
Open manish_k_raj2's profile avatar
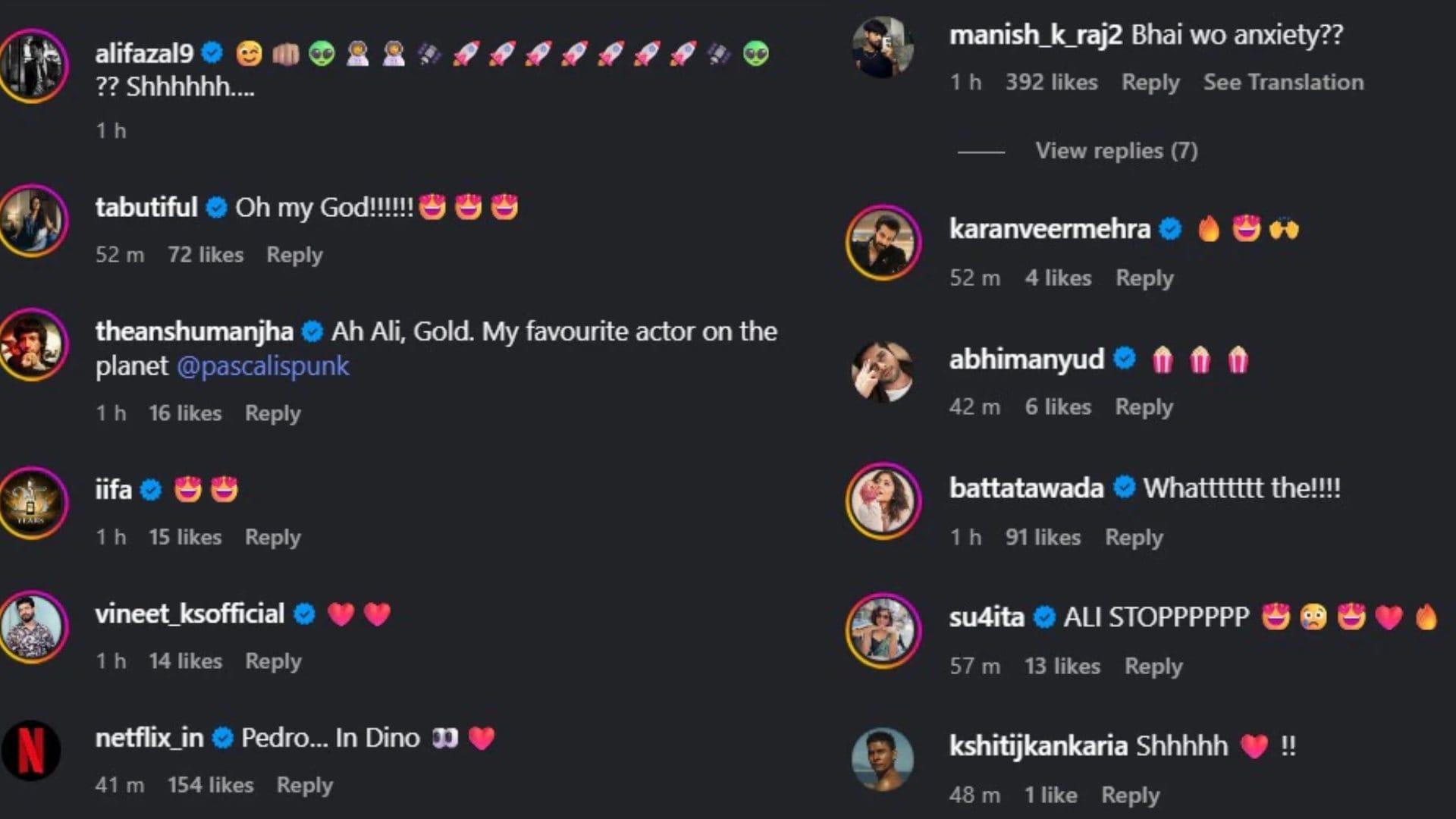(883, 47)
